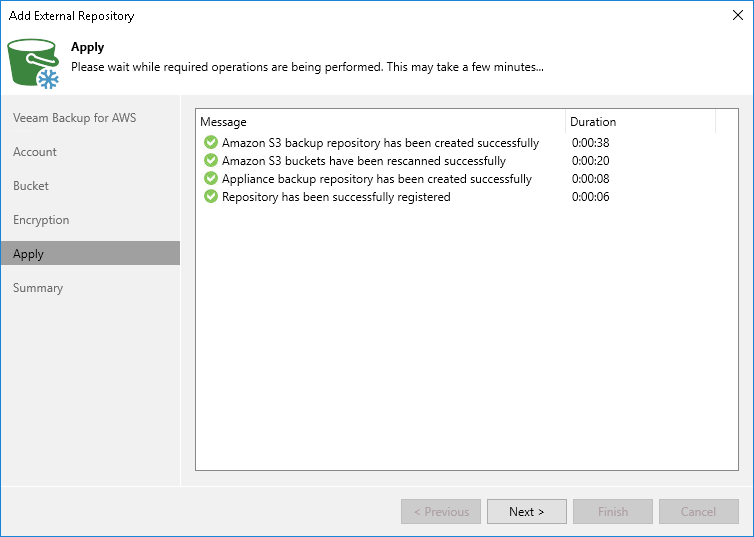
Task: Sort by the Duration column header
Action: click(640, 122)
